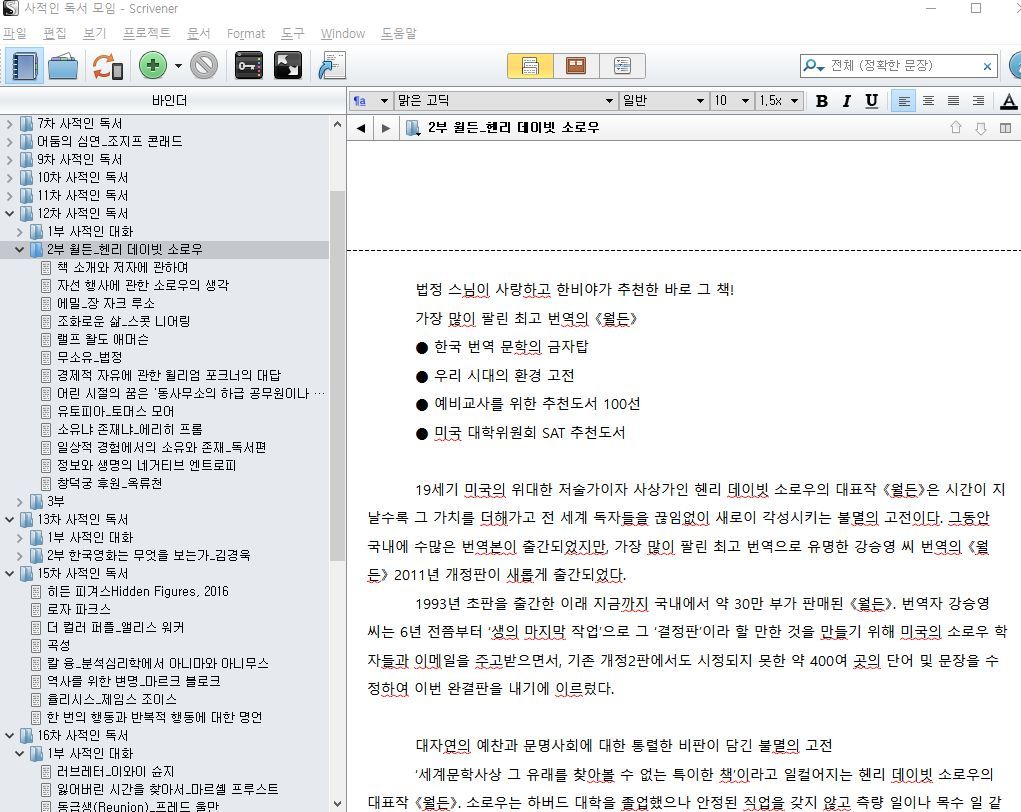1021x812 pixels.
Task: Select 곡성 document in binder
Action: coord(58,645)
